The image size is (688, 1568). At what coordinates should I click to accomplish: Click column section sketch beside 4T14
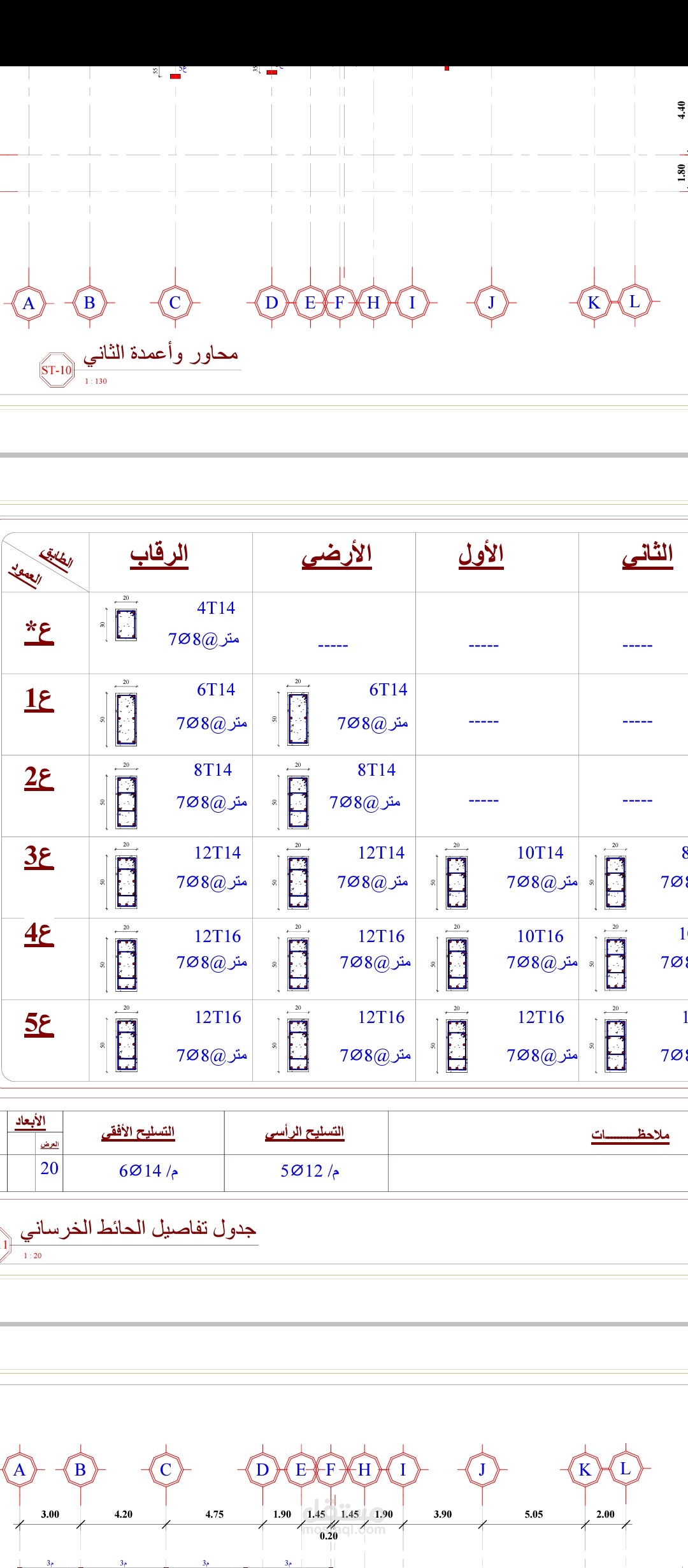coord(126,625)
